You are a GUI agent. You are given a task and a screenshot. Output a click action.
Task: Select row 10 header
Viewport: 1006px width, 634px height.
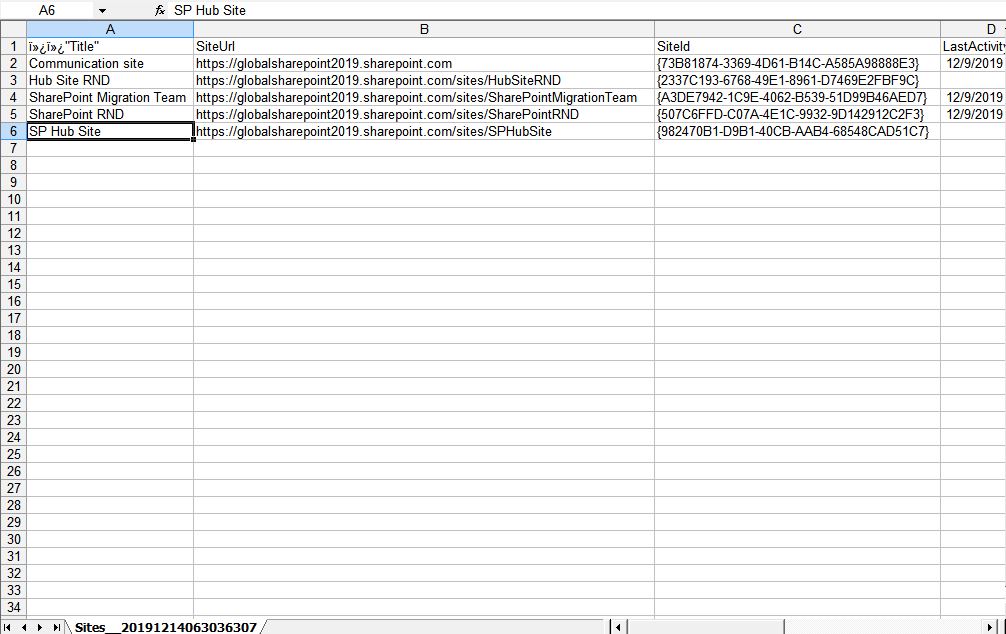tap(13, 199)
